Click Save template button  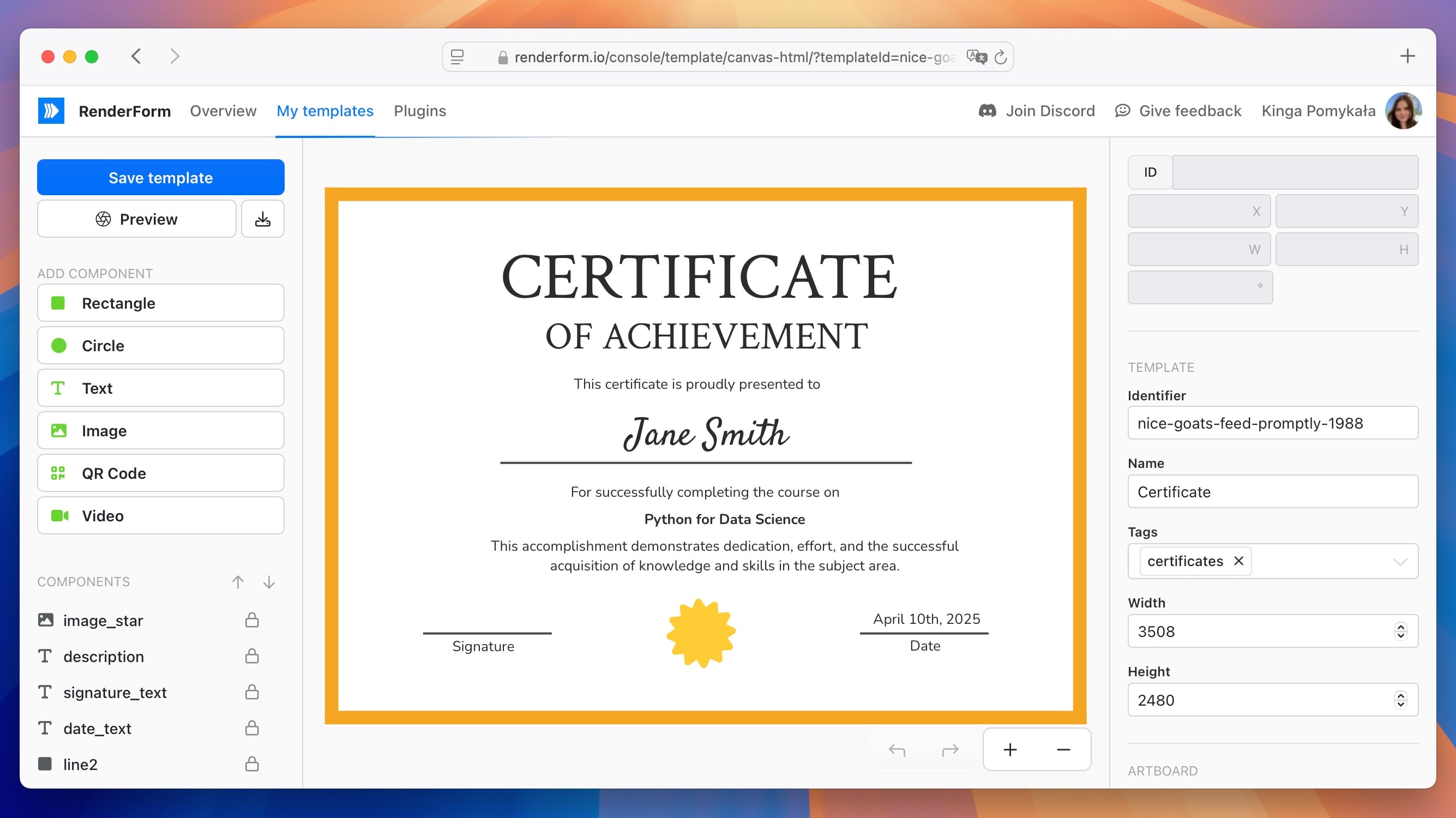point(160,177)
